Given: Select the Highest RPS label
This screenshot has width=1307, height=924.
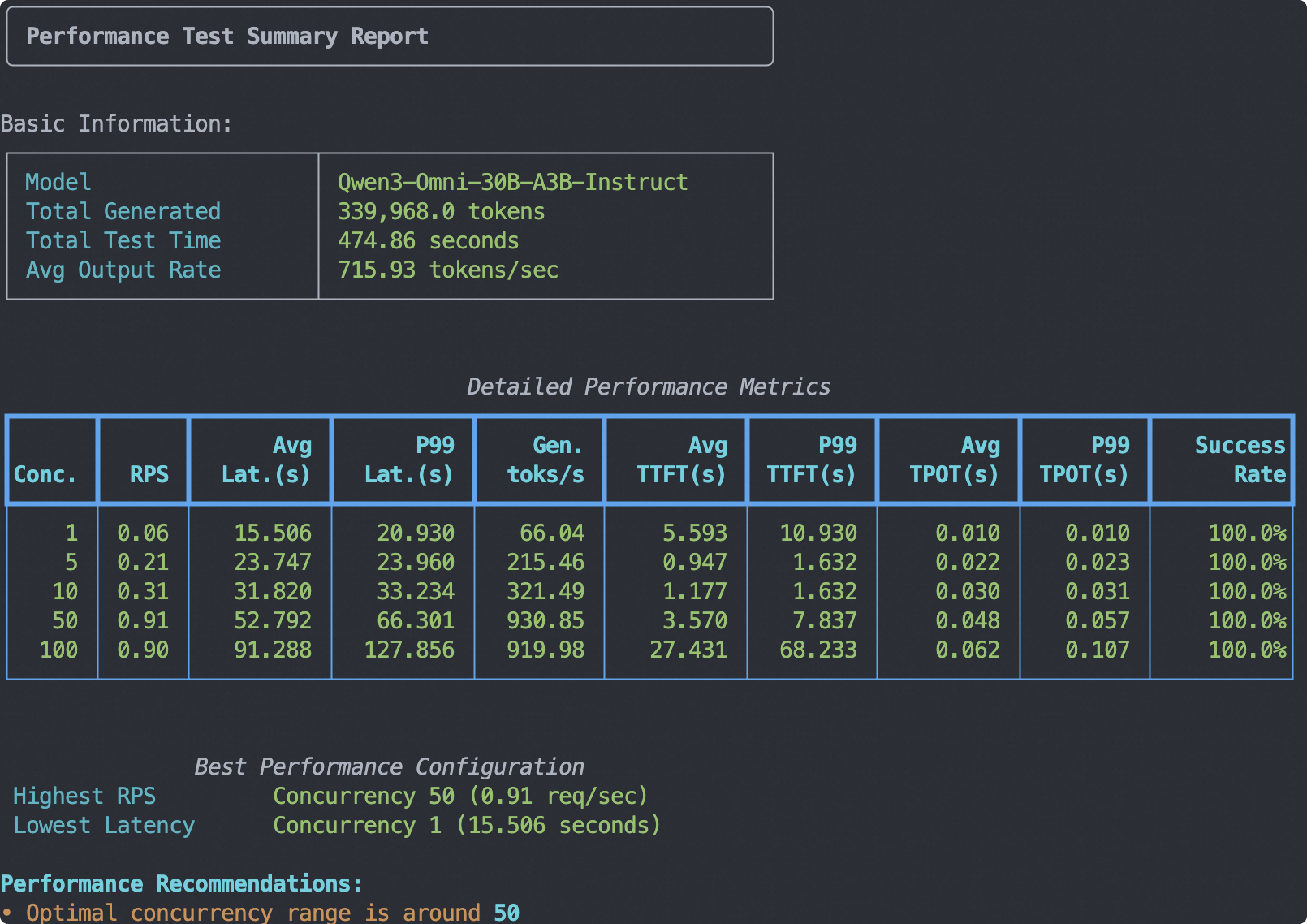Looking at the screenshot, I should (84, 796).
